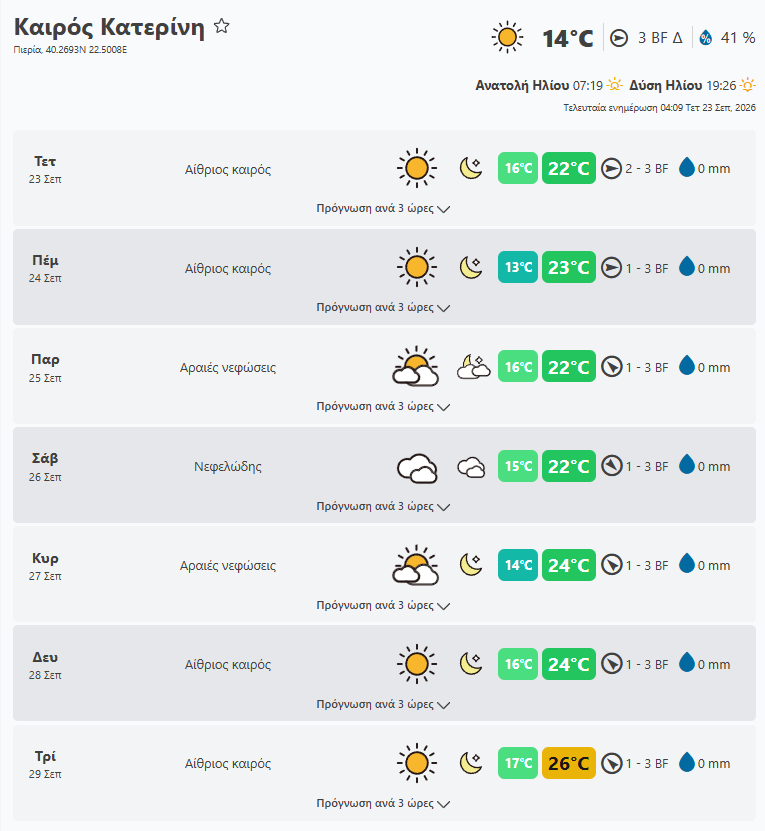Expand Πρόγνωση ανά 3 ώρες for Πέμ 24 Σεπ

[x=383, y=307]
